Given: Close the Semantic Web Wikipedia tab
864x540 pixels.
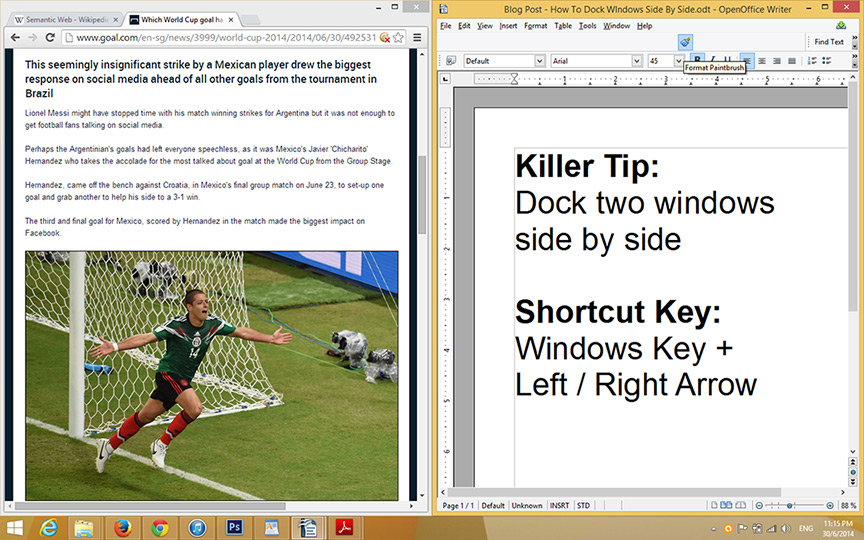Looking at the screenshot, I should coord(115,20).
